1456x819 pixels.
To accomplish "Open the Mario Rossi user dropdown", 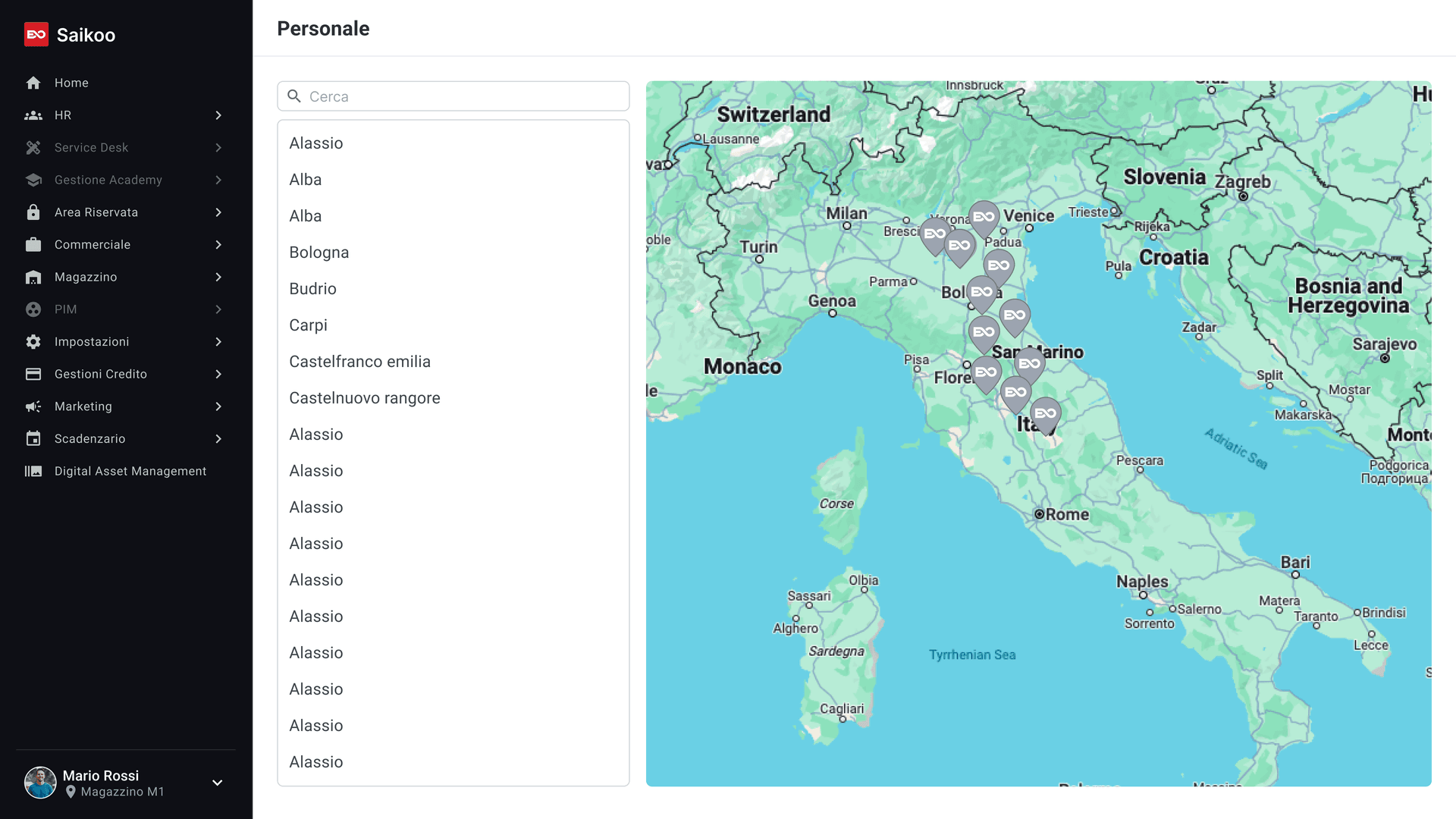I will pyautogui.click(x=217, y=783).
